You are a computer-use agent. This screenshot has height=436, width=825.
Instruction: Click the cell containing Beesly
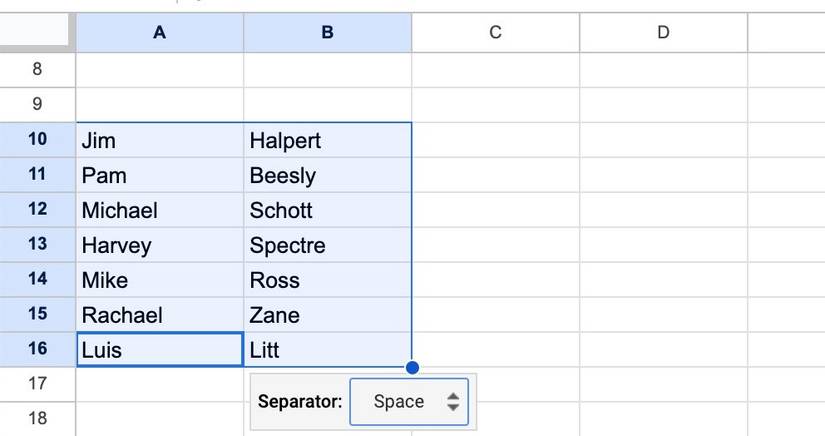(x=327, y=175)
